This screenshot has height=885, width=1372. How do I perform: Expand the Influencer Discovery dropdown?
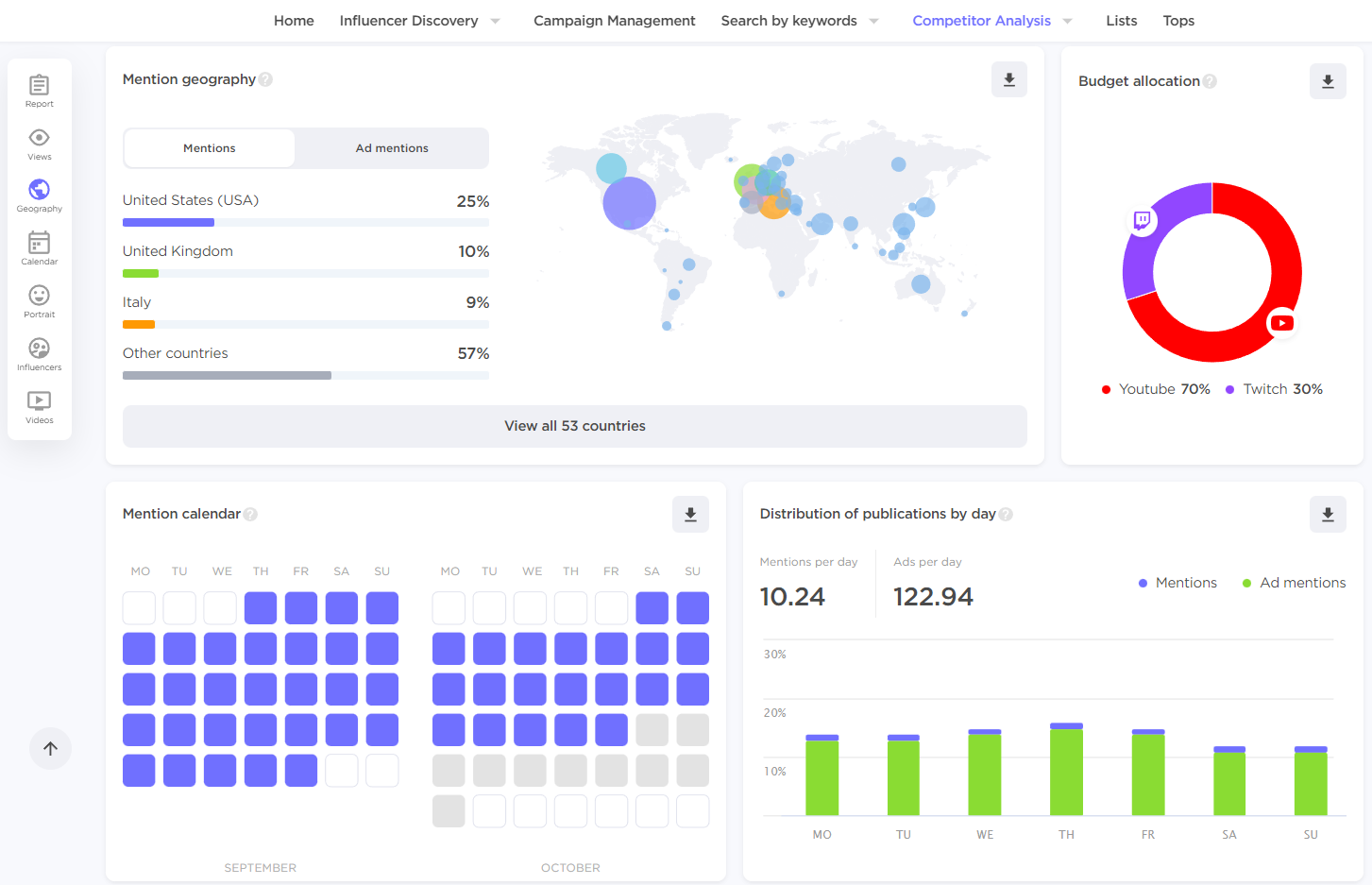pyautogui.click(x=495, y=21)
